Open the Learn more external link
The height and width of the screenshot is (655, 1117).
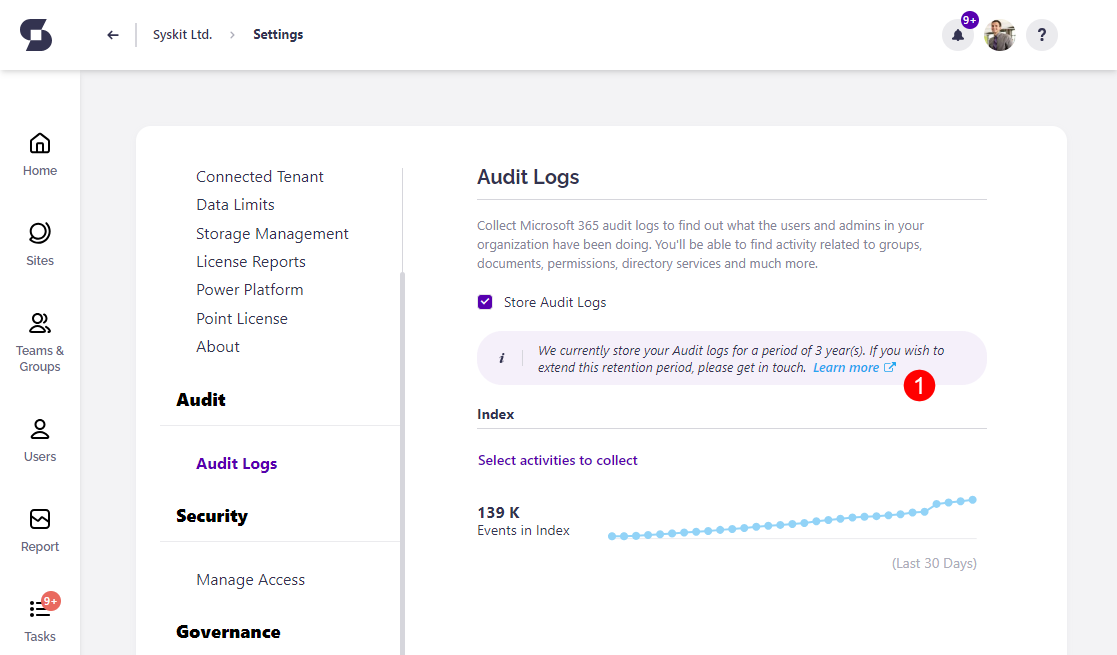pos(848,367)
